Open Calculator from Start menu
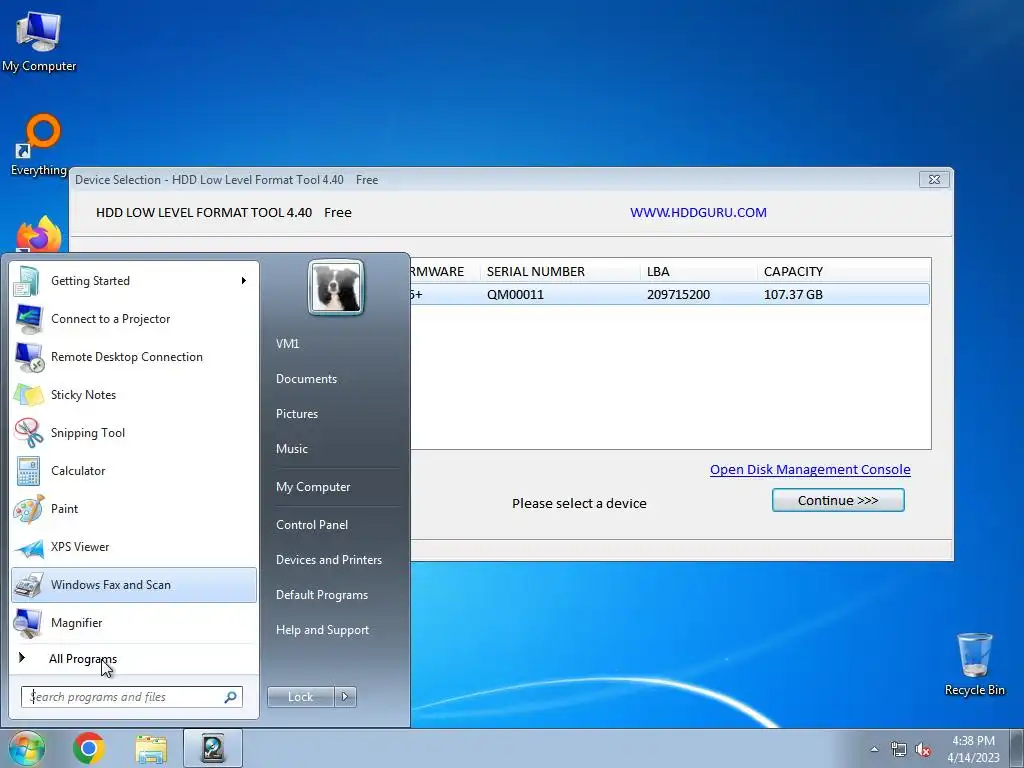 (134, 470)
